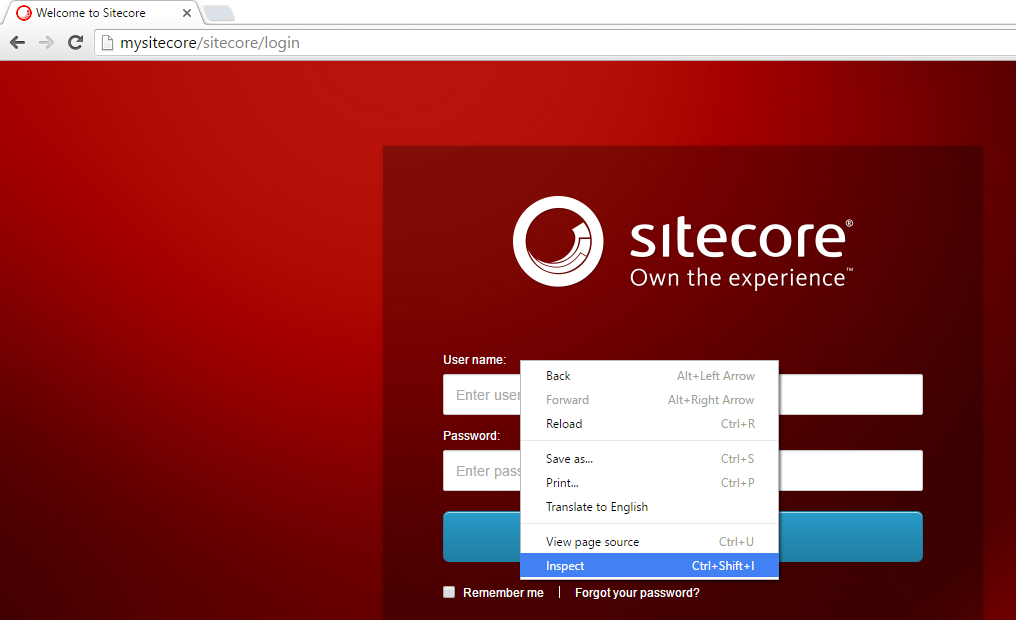This screenshot has width=1016, height=620.
Task: Click the Sitecore circular logo
Action: pyautogui.click(x=558, y=241)
